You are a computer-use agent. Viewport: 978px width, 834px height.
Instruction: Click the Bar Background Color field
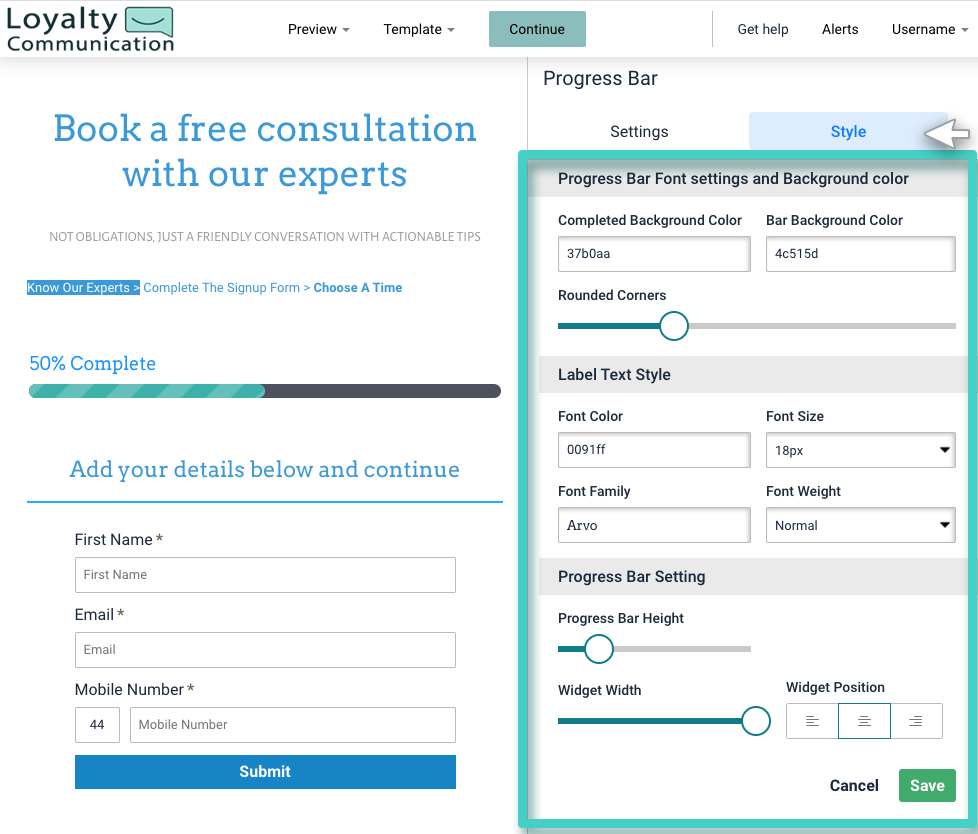861,254
